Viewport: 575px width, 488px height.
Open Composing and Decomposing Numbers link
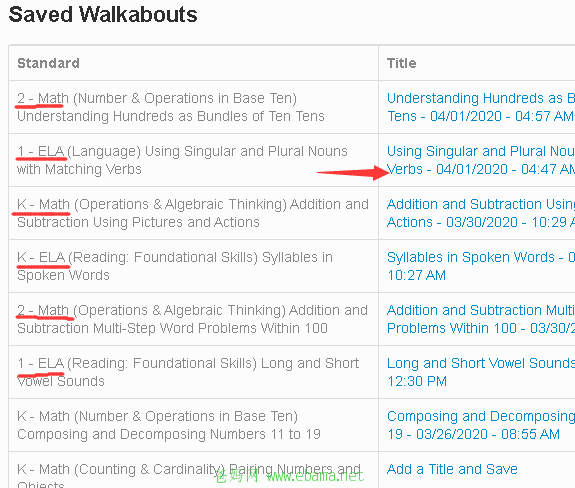[x=481, y=425]
